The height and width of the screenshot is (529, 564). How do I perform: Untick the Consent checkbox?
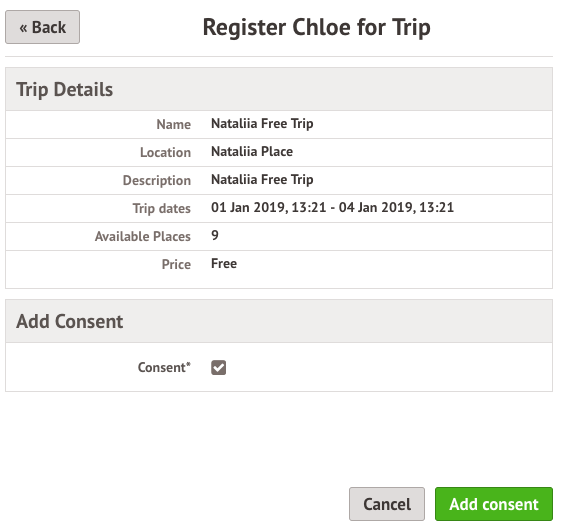pos(218,368)
